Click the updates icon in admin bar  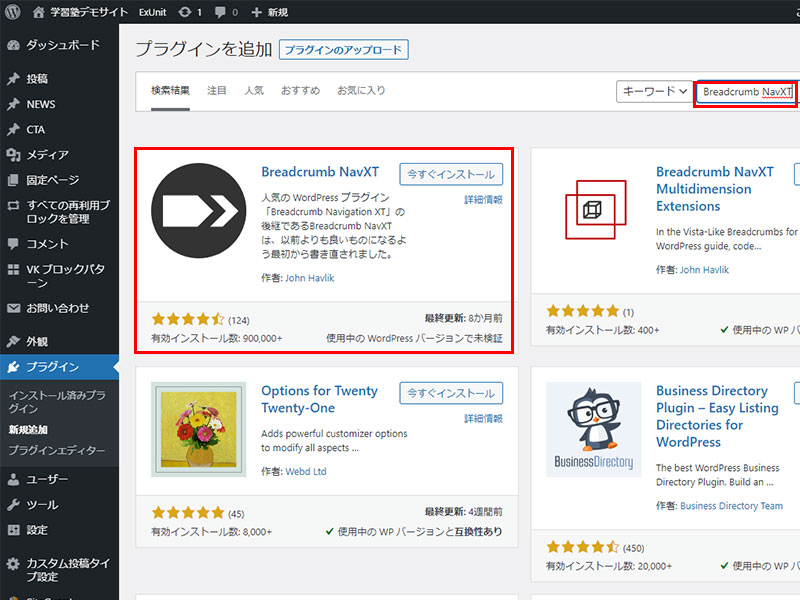pyautogui.click(x=186, y=12)
